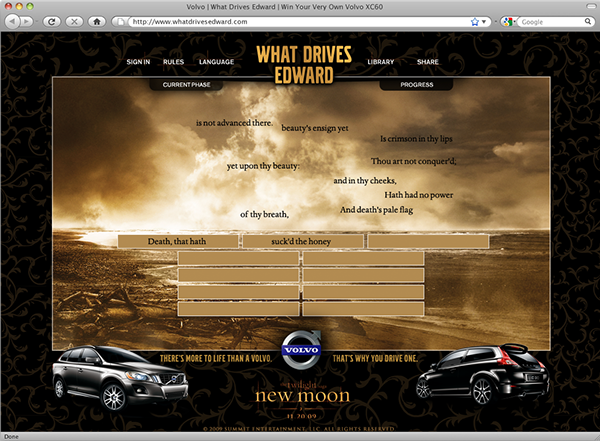Click the empty slot next to 'suck'd the honey'
The image size is (600, 441).
[x=428, y=242]
